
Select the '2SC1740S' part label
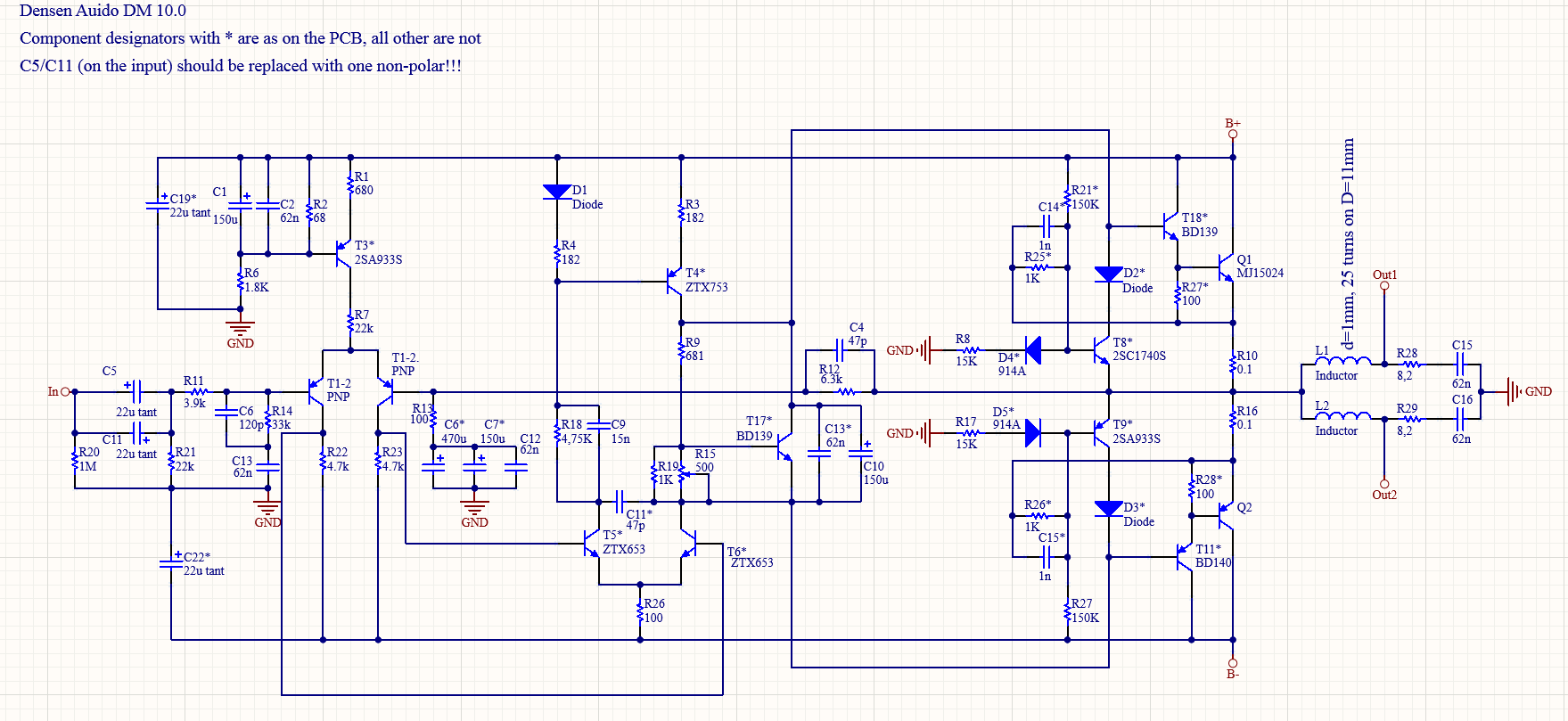pyautogui.click(x=1139, y=356)
